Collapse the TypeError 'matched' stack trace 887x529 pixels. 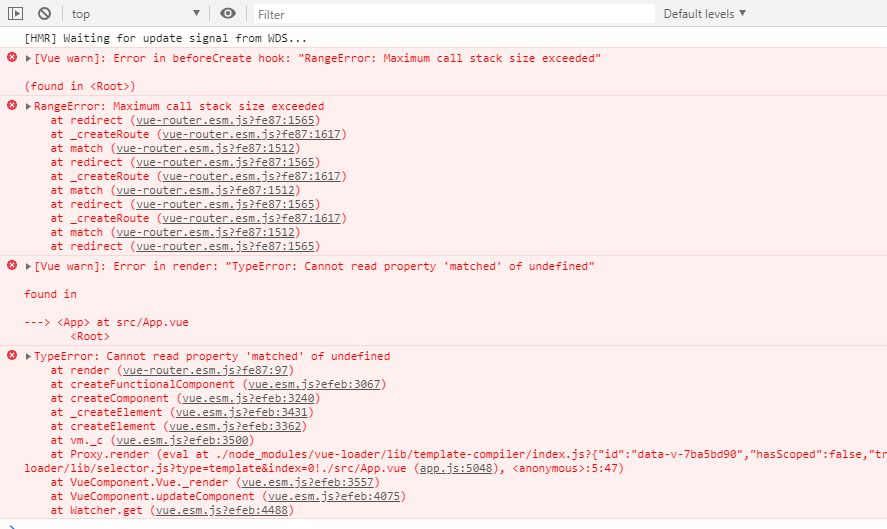tap(28, 356)
